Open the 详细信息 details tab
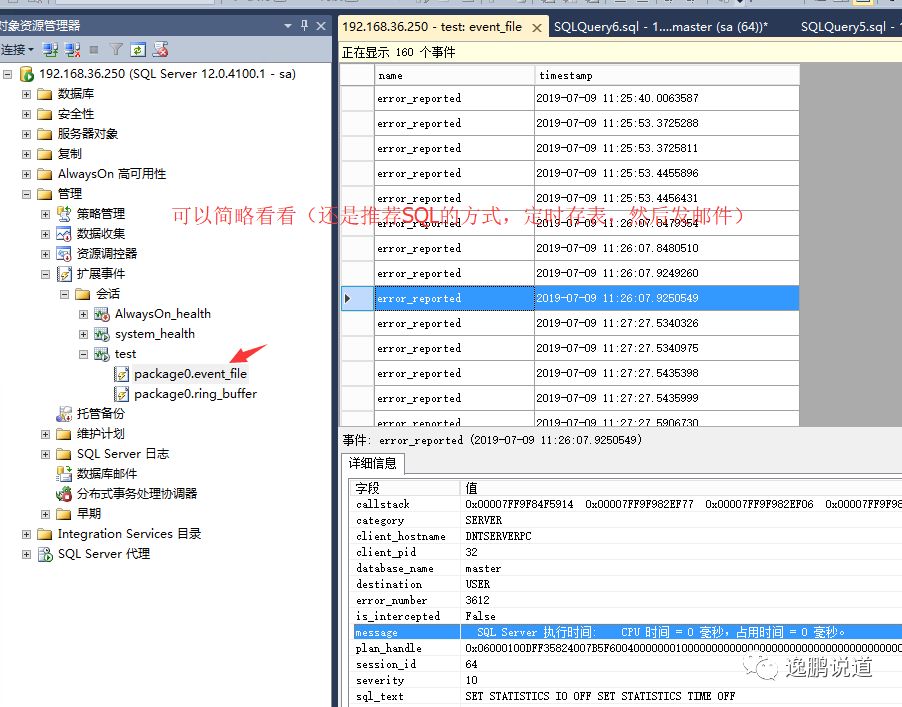Viewport: 902px width, 707px height. click(x=372, y=463)
